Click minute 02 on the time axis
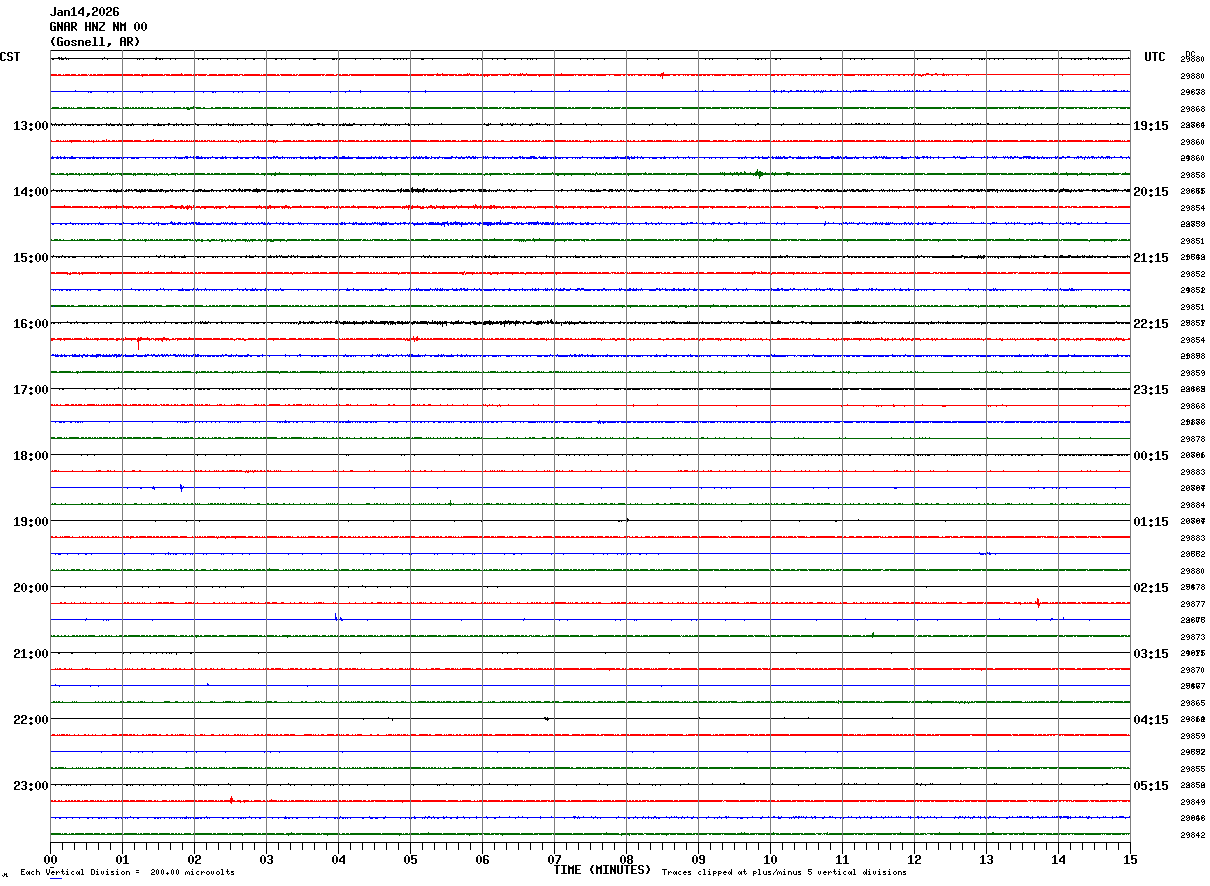 (x=194, y=859)
